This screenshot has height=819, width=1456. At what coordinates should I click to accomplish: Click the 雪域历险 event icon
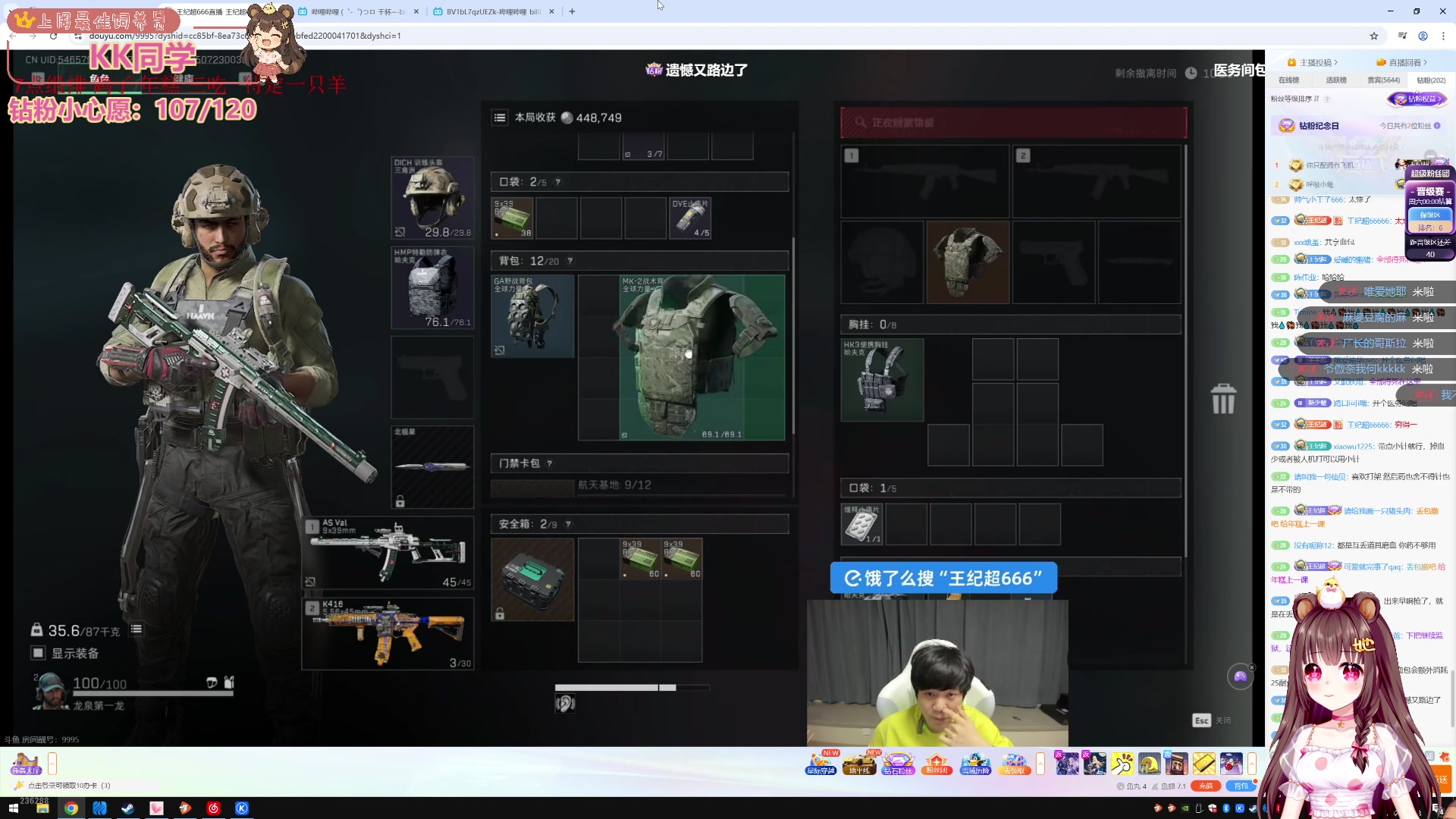pos(975,763)
